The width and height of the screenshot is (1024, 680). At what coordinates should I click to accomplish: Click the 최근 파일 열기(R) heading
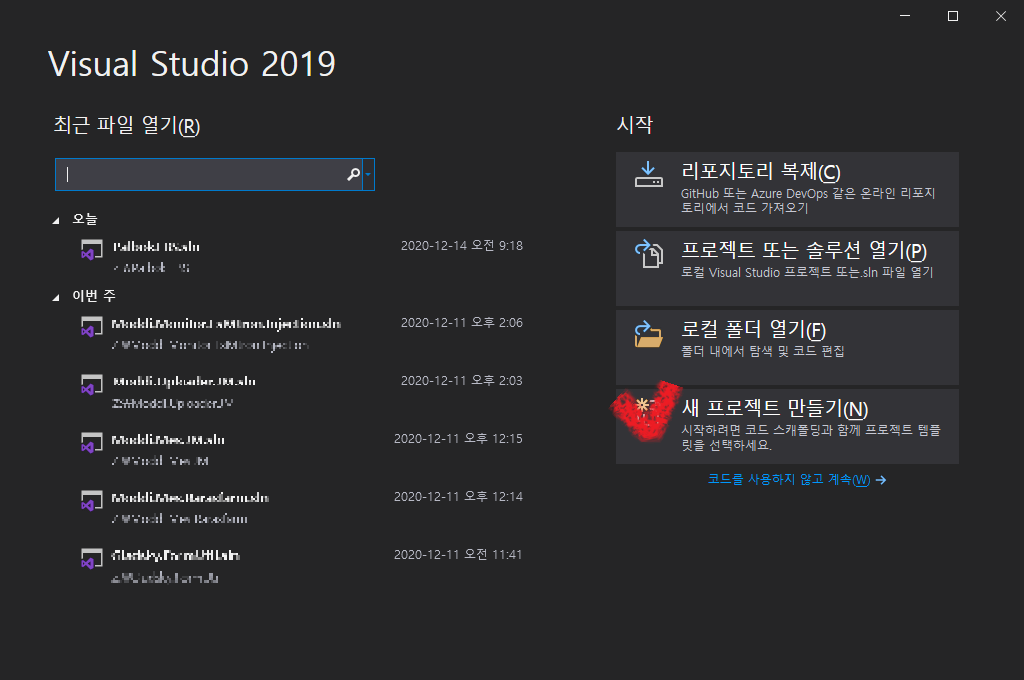coord(127,125)
